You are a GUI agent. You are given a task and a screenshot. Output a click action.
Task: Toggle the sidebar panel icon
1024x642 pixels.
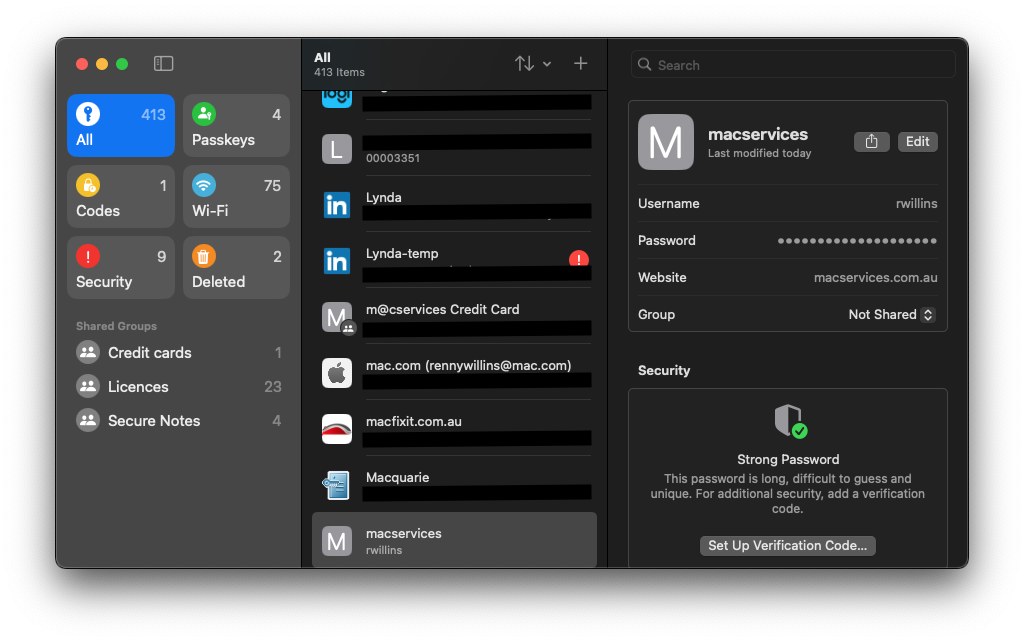click(x=163, y=63)
